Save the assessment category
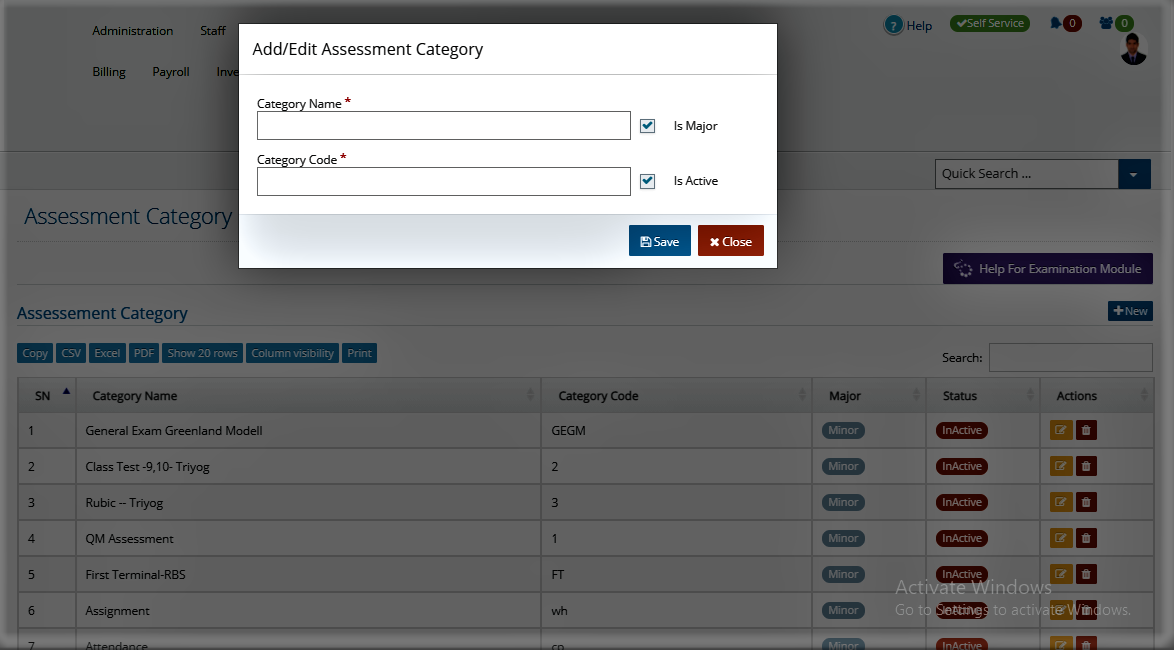The image size is (1174, 650). [x=660, y=240]
